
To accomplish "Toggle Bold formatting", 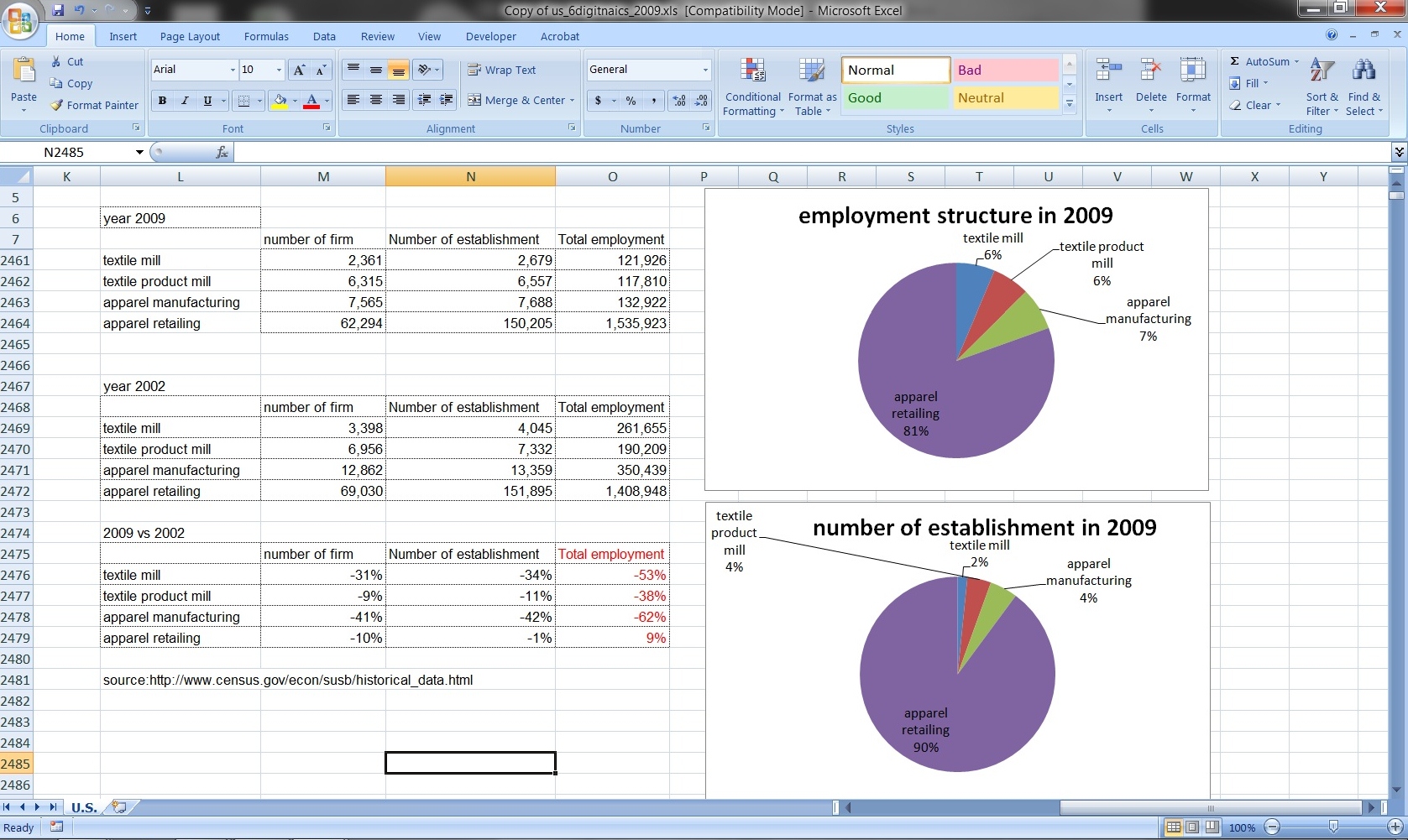I will click(162, 101).
